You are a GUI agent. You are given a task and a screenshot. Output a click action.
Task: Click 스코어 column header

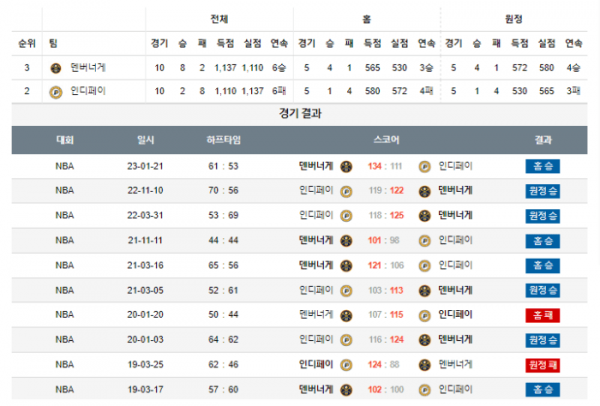click(x=386, y=140)
